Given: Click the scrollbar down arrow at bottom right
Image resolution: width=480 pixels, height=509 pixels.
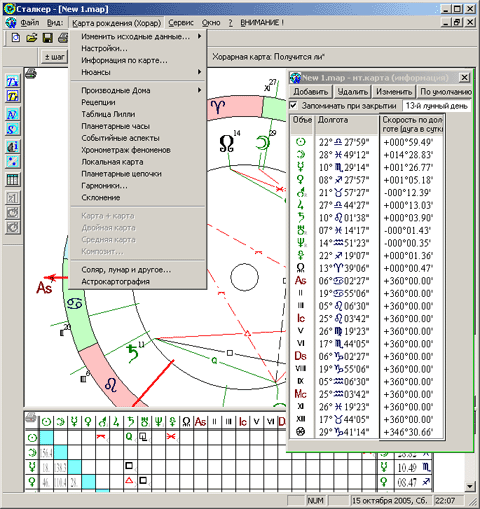Looking at the screenshot, I should [x=469, y=486].
